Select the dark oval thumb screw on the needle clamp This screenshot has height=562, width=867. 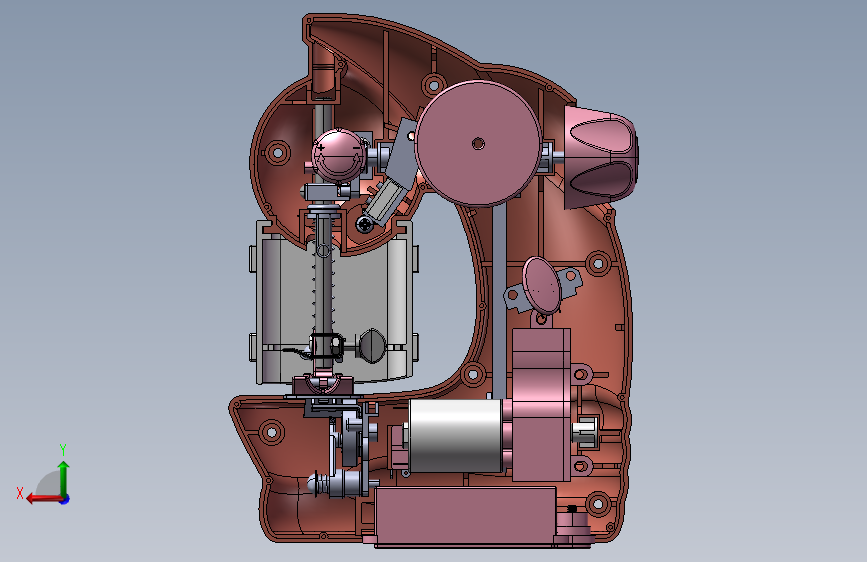pos(372,346)
